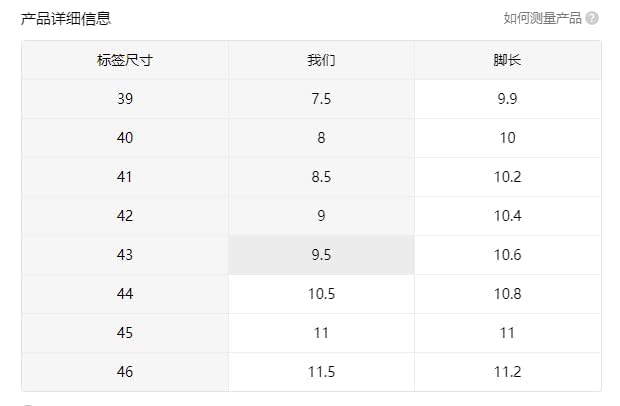Click foot length 10.8 cell
Viewport: 620px width, 406px height.
point(507,294)
